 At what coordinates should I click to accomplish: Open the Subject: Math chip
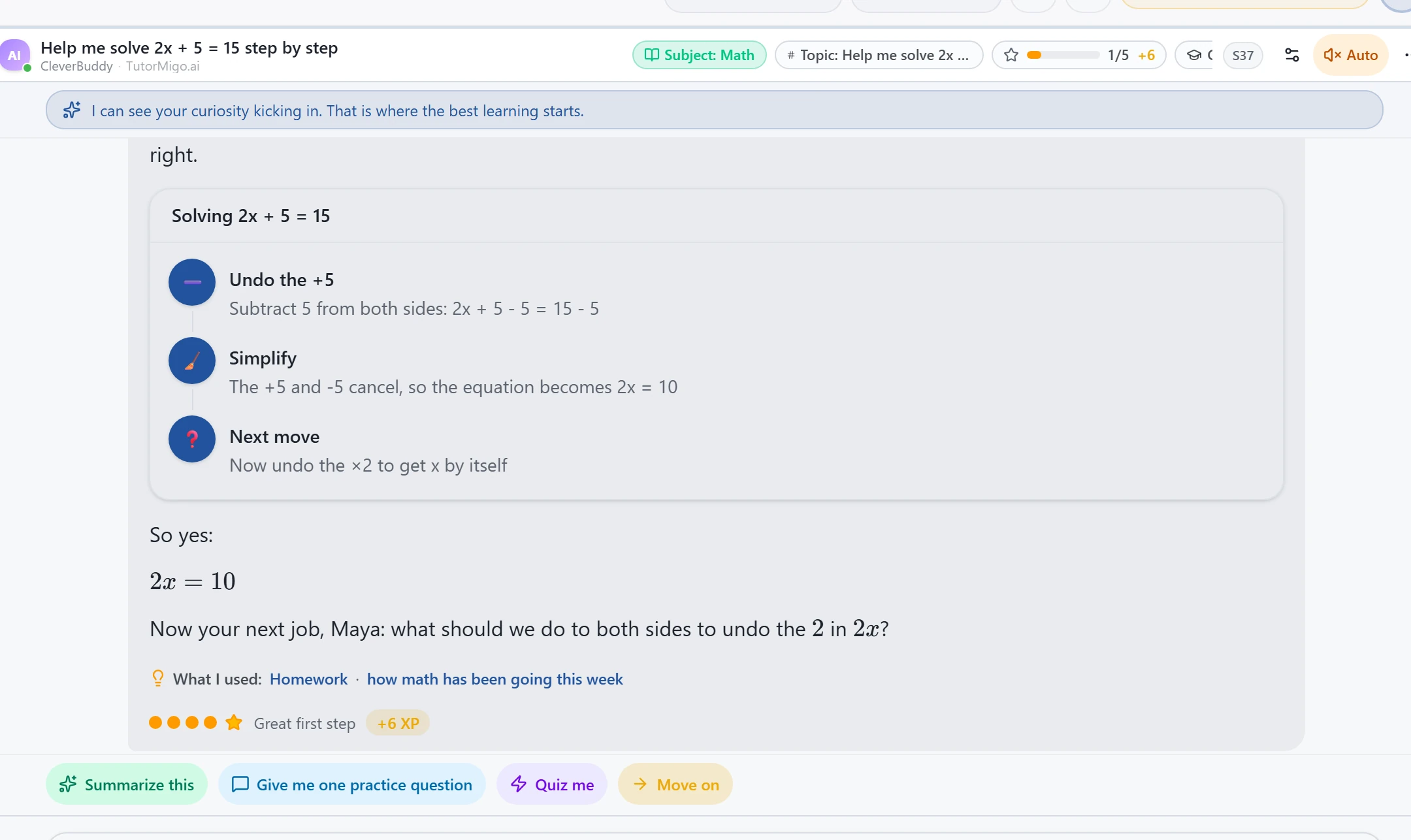[x=699, y=56]
